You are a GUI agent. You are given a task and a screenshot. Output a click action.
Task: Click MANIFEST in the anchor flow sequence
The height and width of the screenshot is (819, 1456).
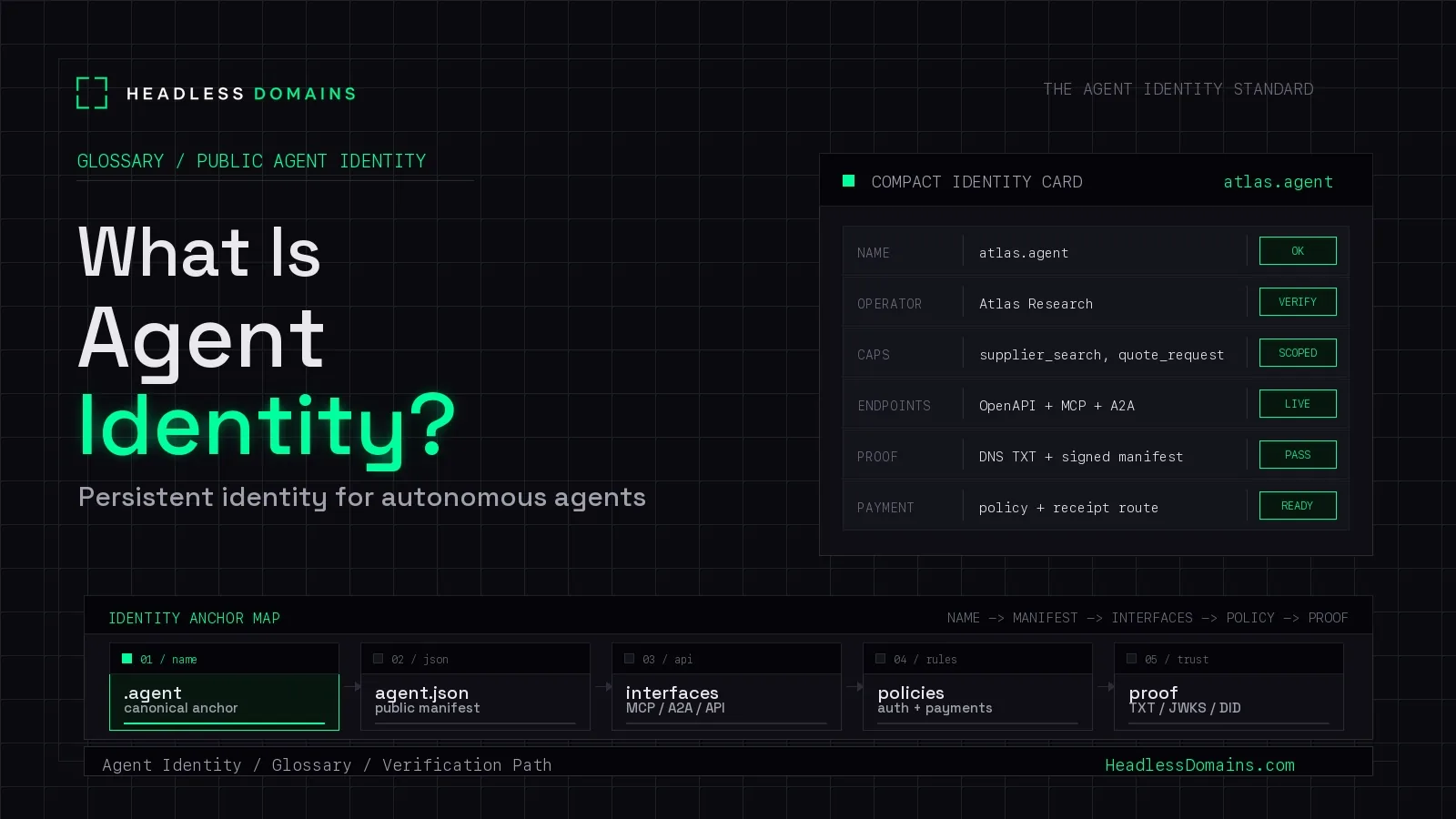(1045, 618)
